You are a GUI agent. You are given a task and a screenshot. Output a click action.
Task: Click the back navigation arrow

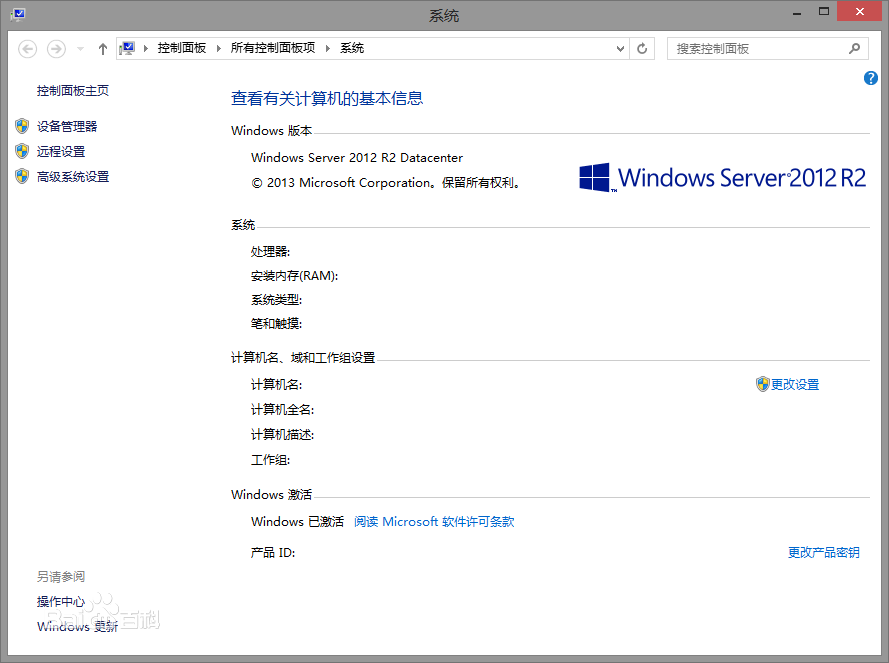coord(27,48)
